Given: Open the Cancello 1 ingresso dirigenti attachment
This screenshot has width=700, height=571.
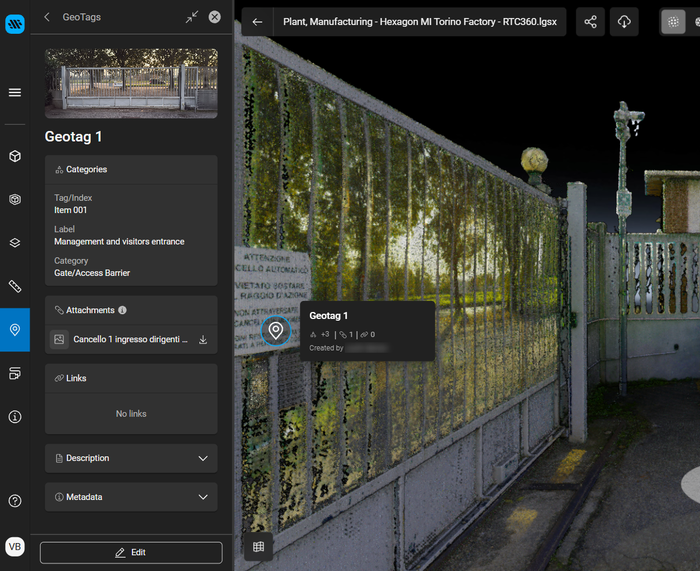Looking at the screenshot, I should point(130,340).
